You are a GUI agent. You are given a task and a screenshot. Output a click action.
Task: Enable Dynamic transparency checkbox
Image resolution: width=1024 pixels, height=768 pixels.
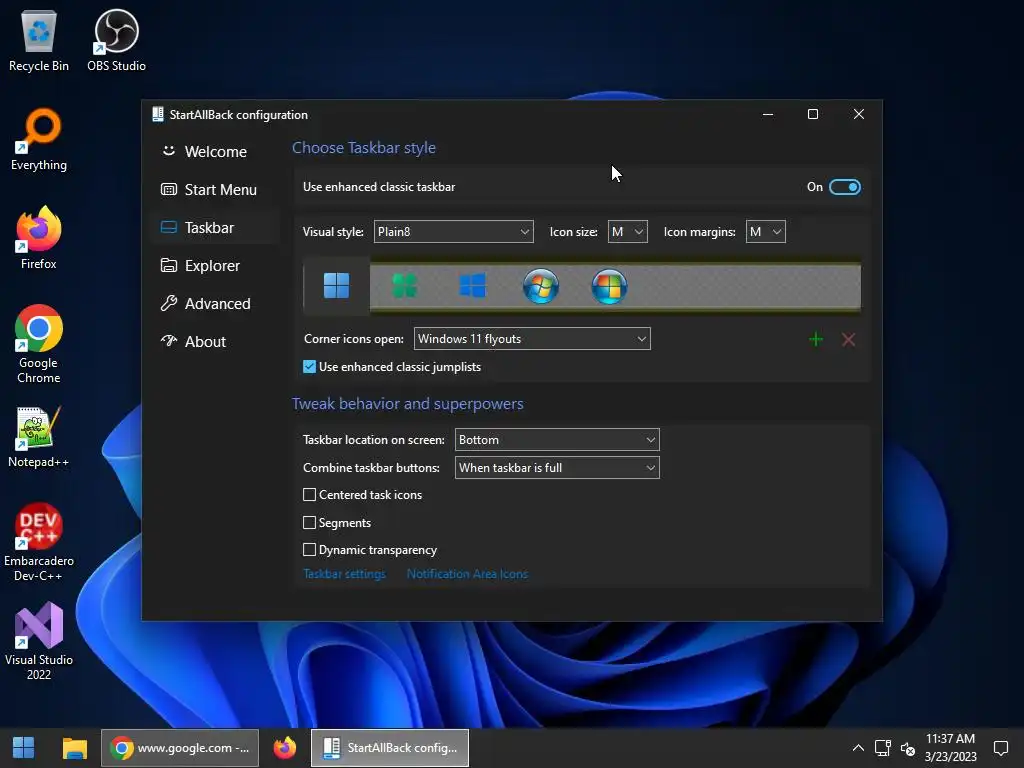(310, 550)
